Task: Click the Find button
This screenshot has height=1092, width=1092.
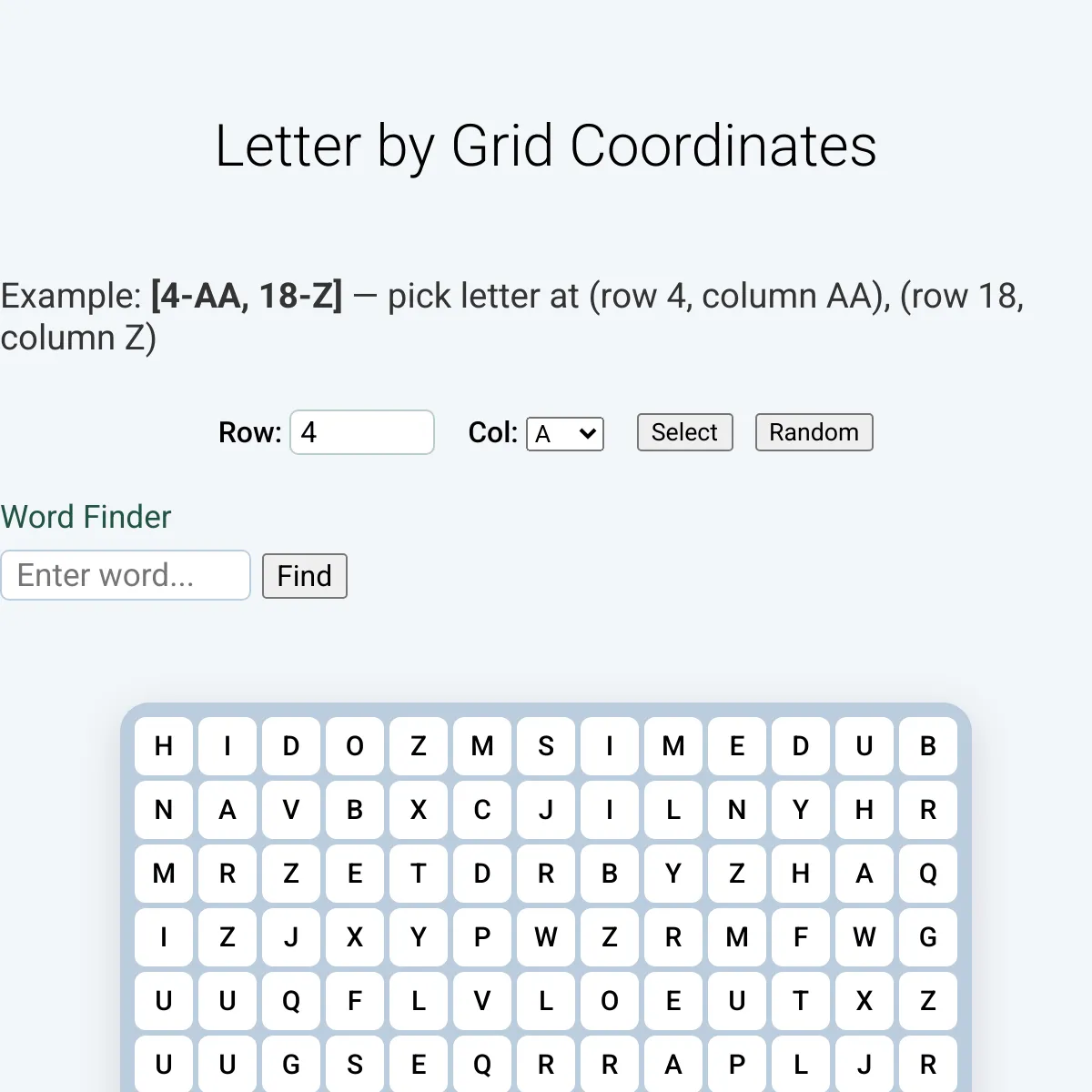Action: tap(305, 576)
